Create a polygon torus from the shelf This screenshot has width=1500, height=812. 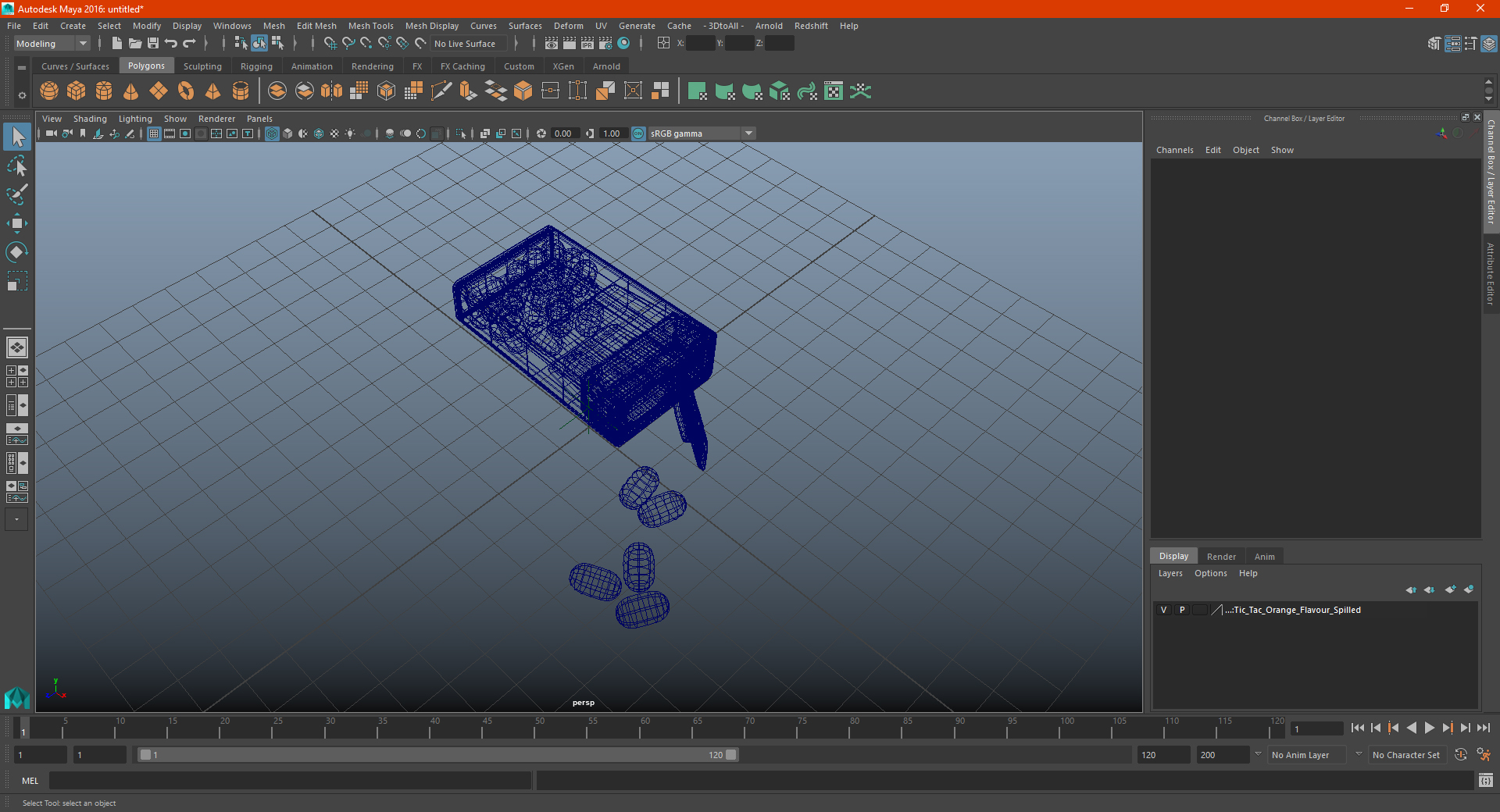pos(186,91)
